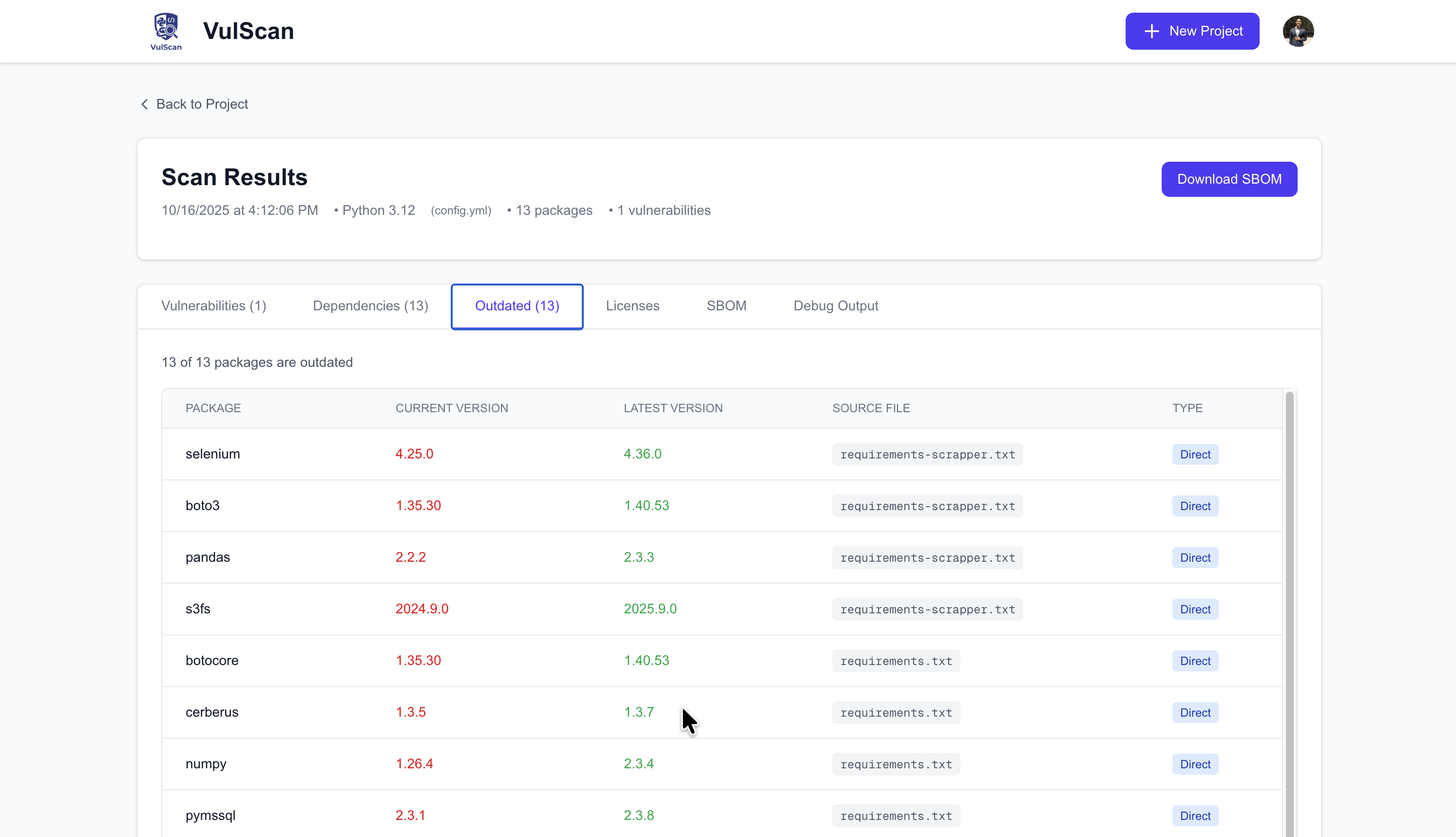Click the selenium package row
The image size is (1456, 837).
(x=212, y=454)
